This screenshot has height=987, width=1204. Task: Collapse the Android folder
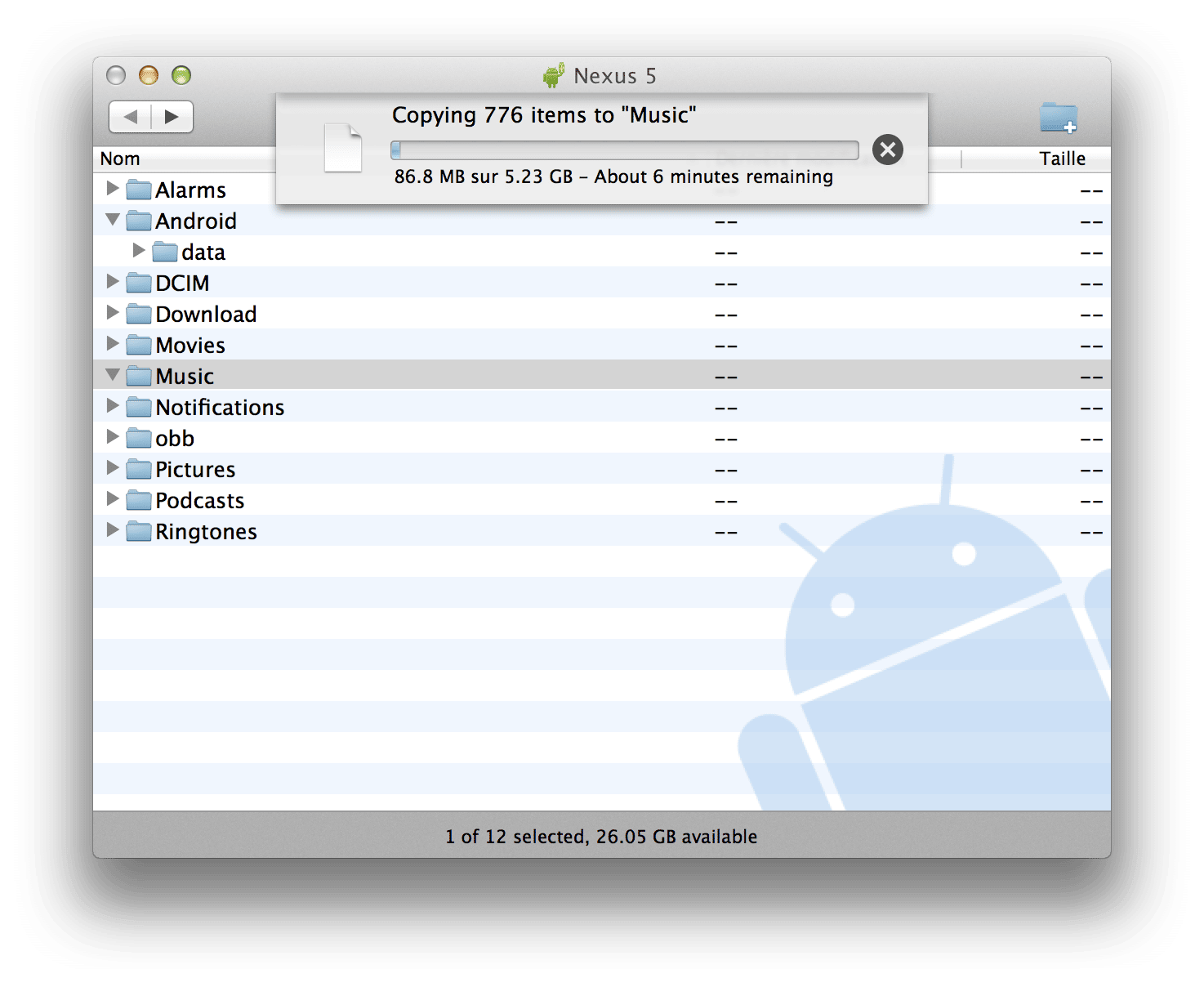(113, 220)
